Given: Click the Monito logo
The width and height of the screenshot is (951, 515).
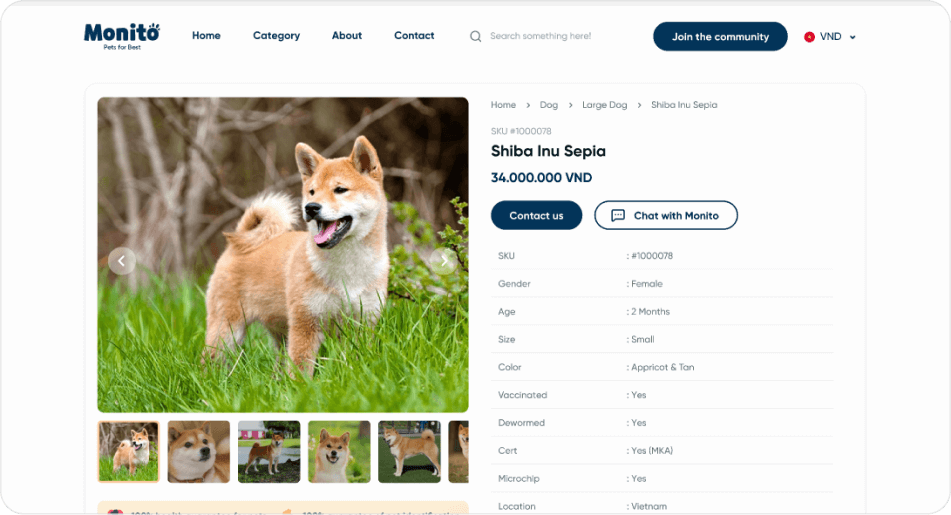Looking at the screenshot, I should [x=122, y=36].
